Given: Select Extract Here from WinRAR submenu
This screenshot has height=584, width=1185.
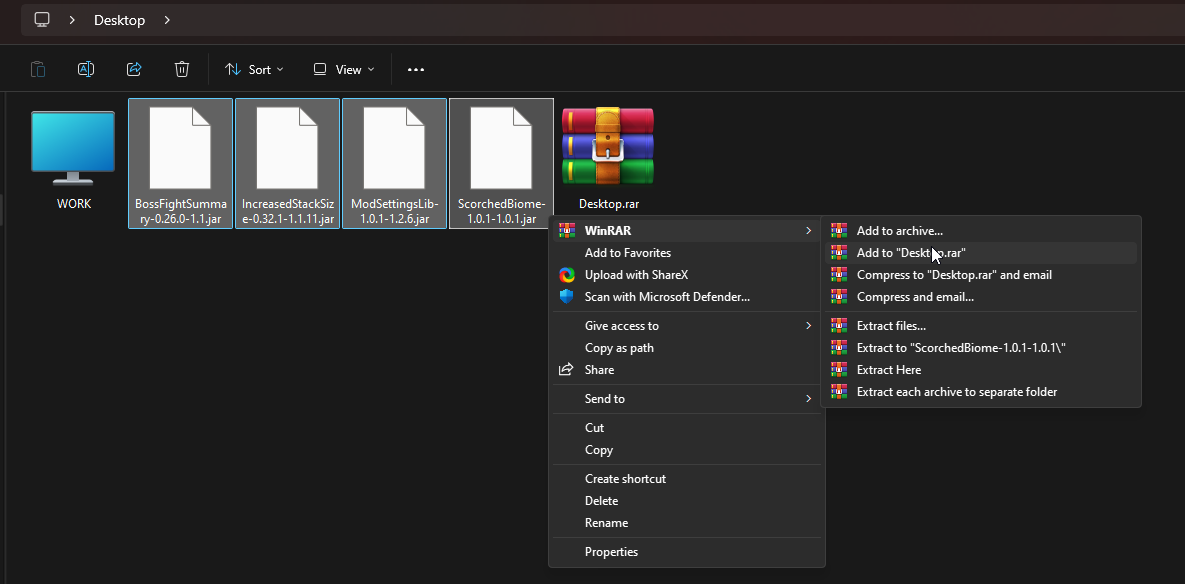Looking at the screenshot, I should 888,370.
